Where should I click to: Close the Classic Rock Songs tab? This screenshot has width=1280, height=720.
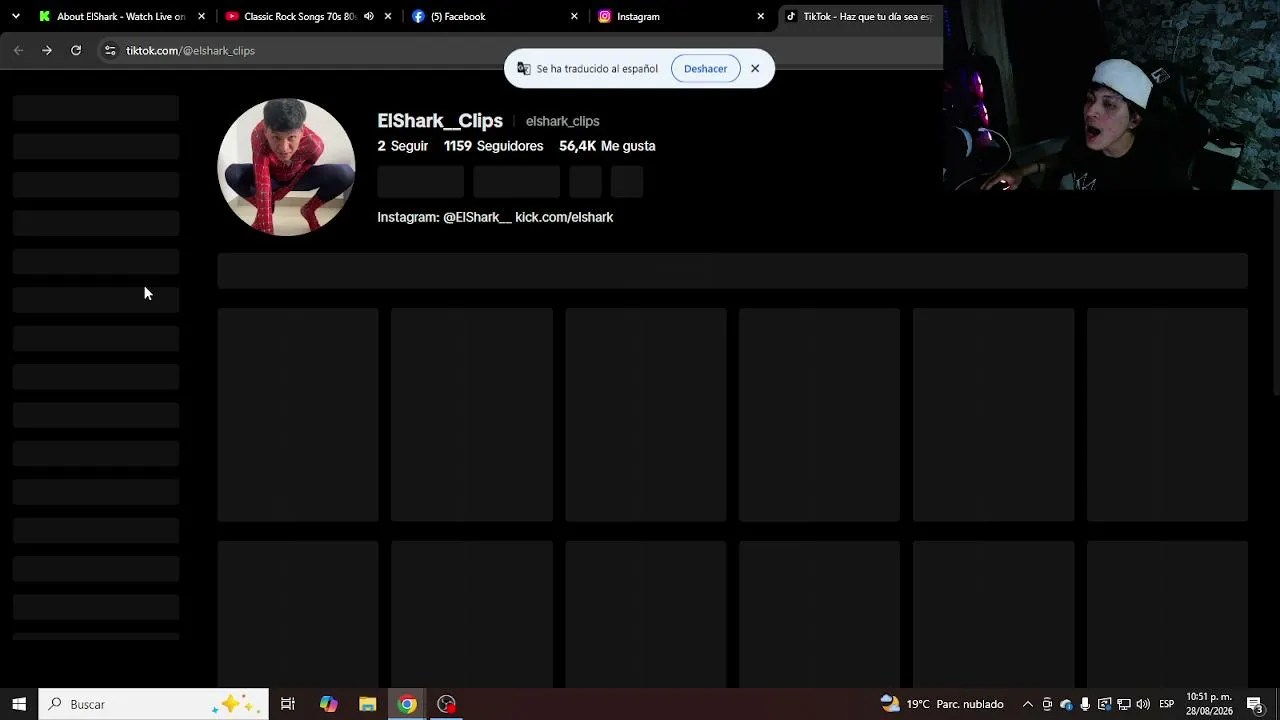(388, 16)
